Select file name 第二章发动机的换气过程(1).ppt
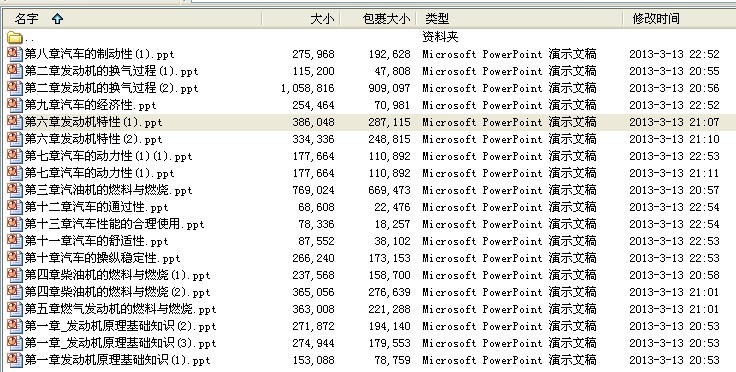The height and width of the screenshot is (372, 736). click(x=112, y=71)
